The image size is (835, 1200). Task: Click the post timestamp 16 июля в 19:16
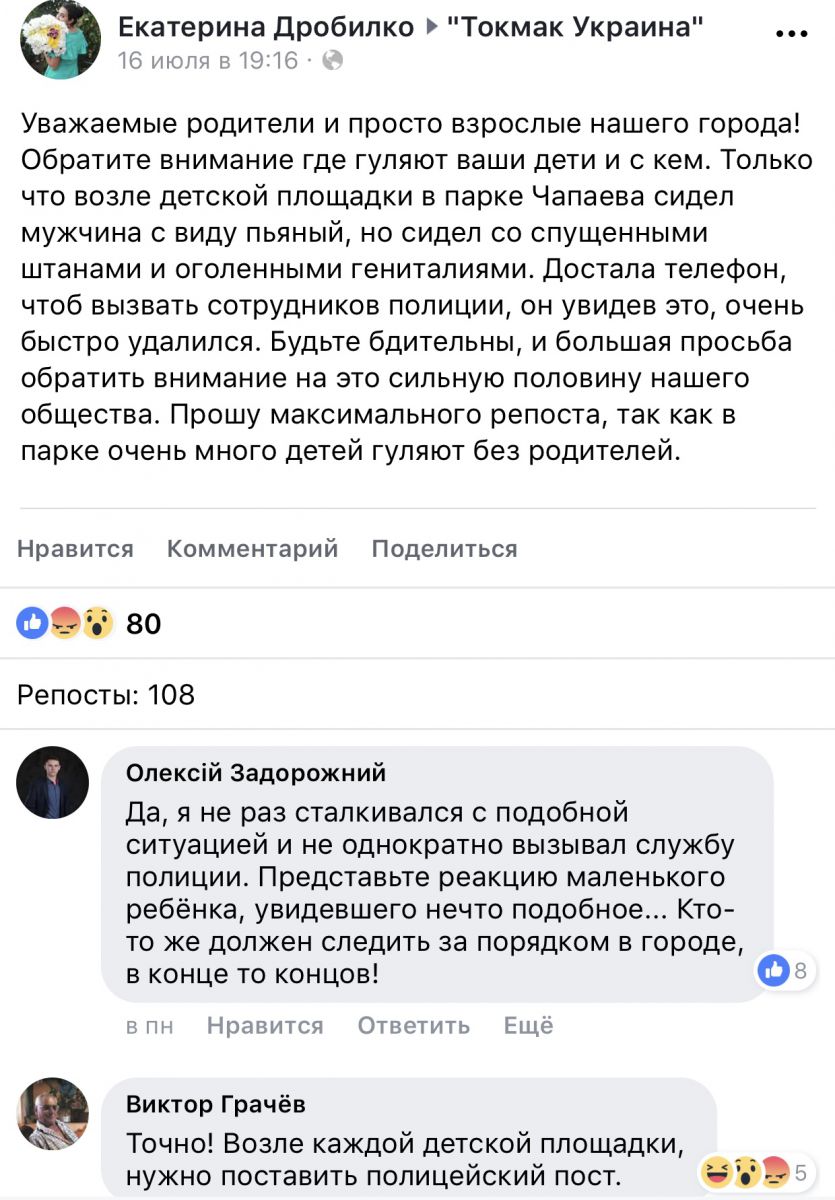point(208,61)
